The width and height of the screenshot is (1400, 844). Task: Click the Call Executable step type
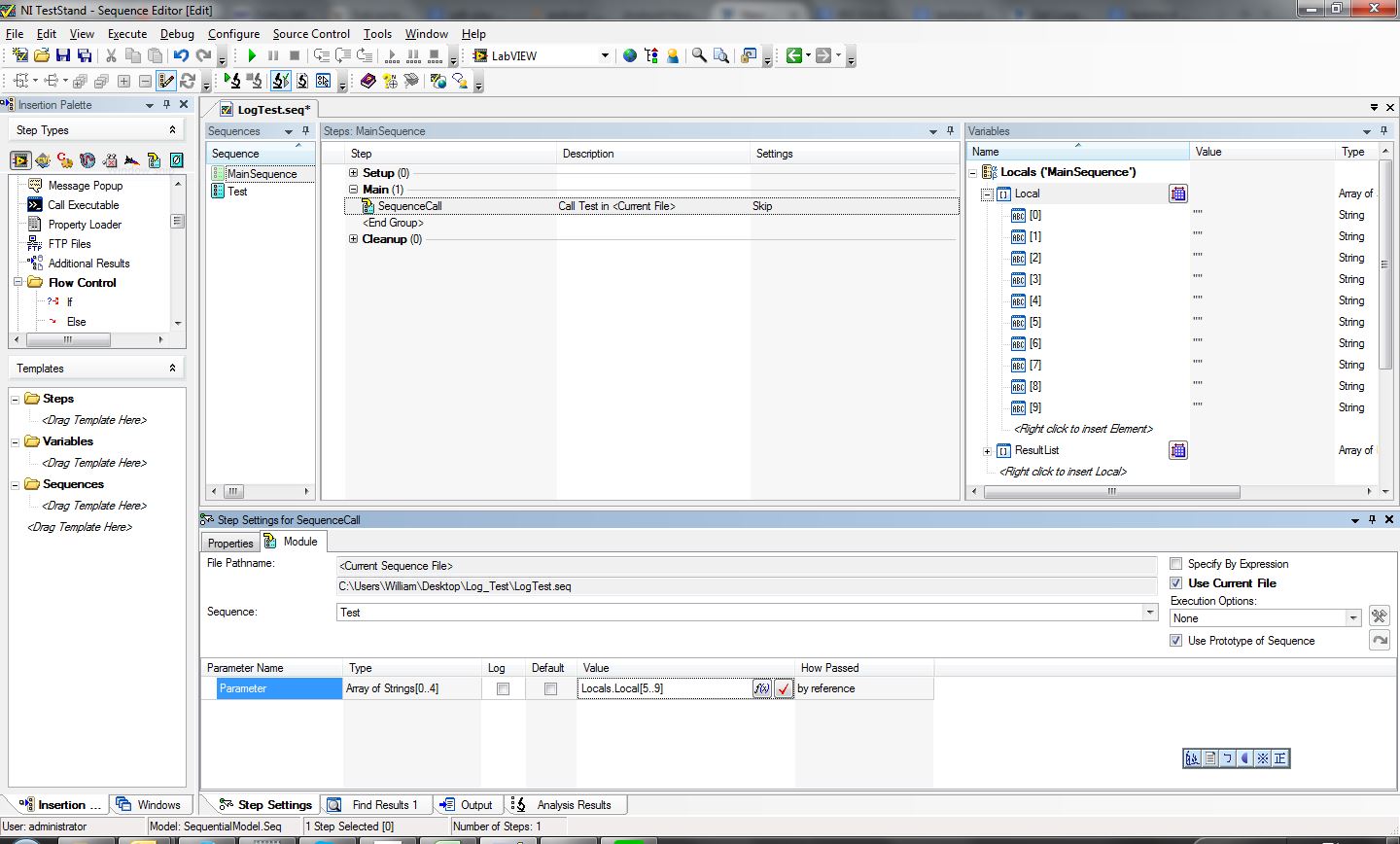(x=84, y=205)
